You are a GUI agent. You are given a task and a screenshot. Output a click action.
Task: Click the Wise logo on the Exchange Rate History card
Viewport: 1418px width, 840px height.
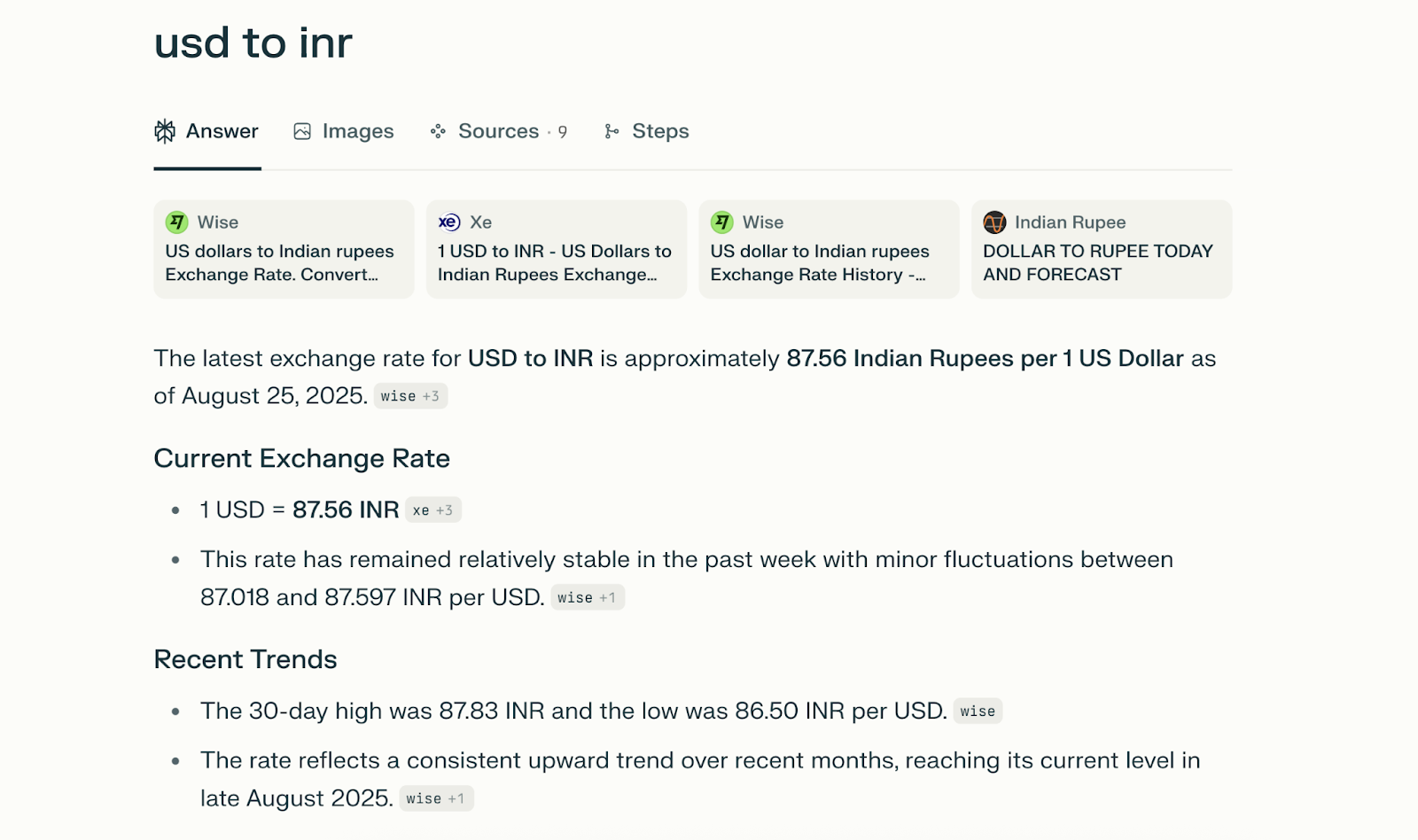point(722,222)
